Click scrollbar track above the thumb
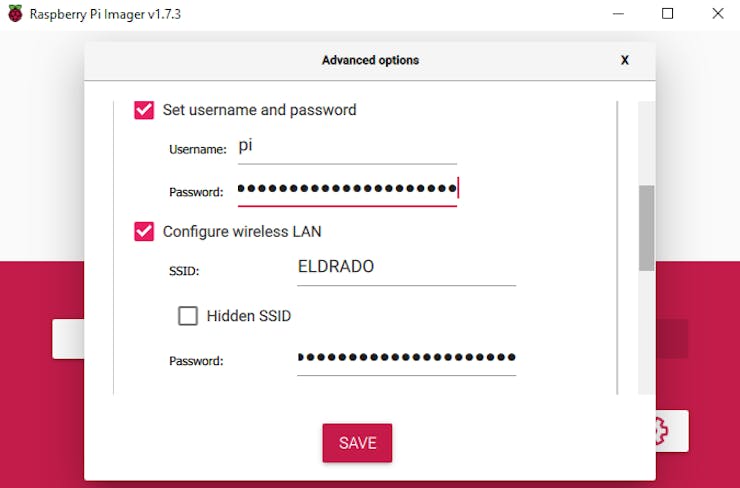 tap(646, 140)
